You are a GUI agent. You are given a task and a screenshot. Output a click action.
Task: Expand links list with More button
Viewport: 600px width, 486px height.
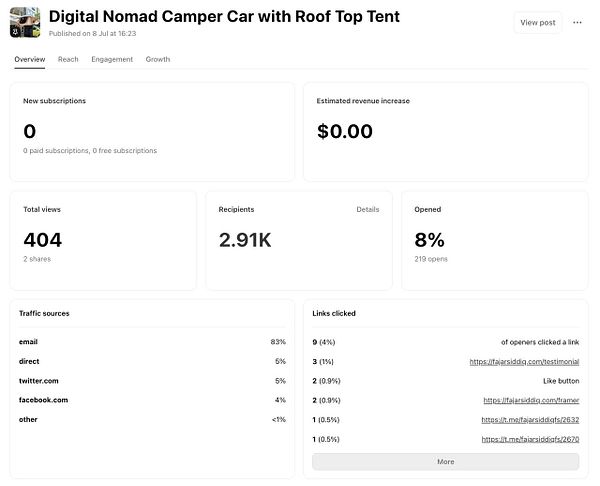(x=445, y=462)
